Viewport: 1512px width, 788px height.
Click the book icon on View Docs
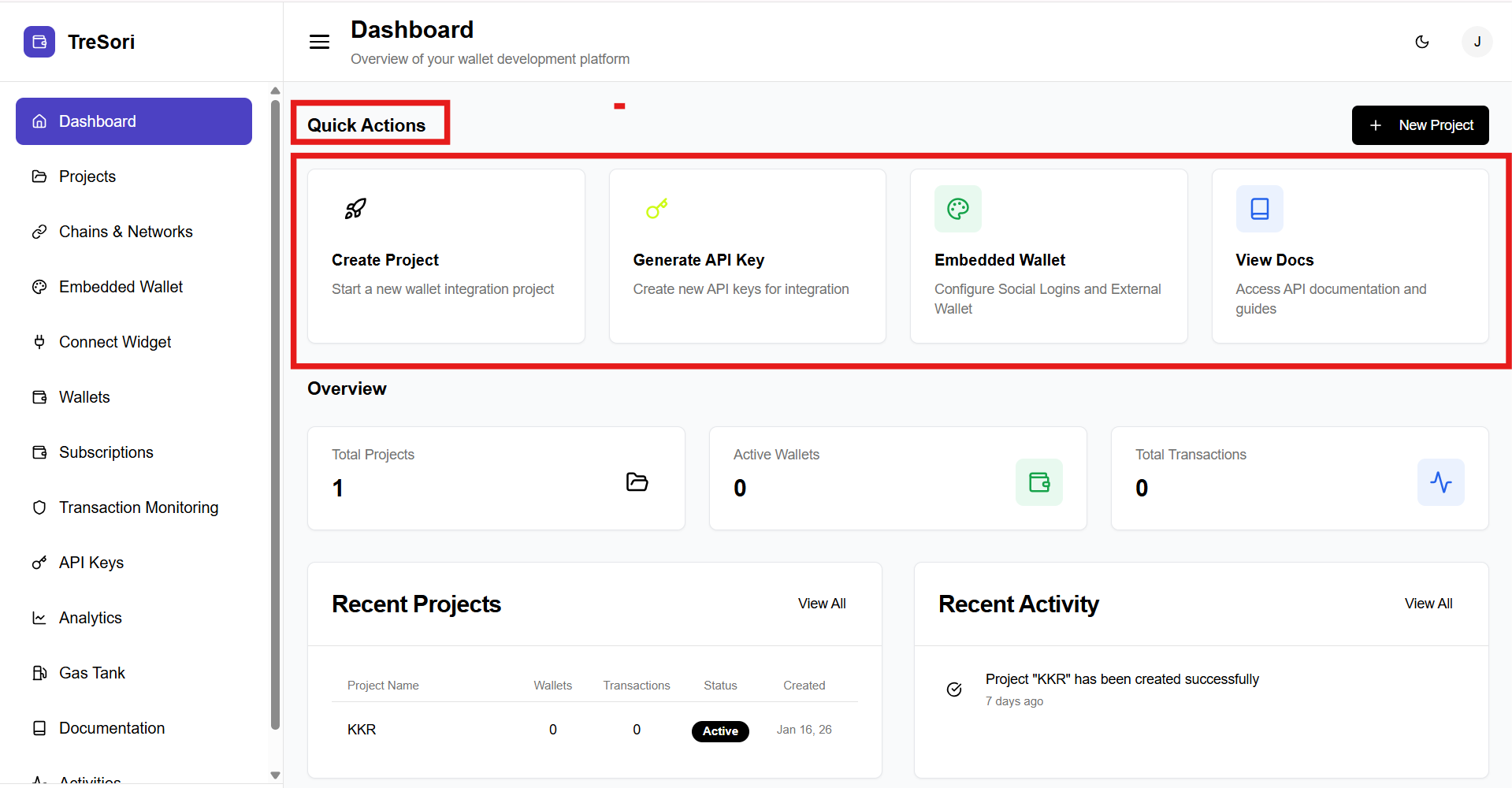[x=1259, y=209]
